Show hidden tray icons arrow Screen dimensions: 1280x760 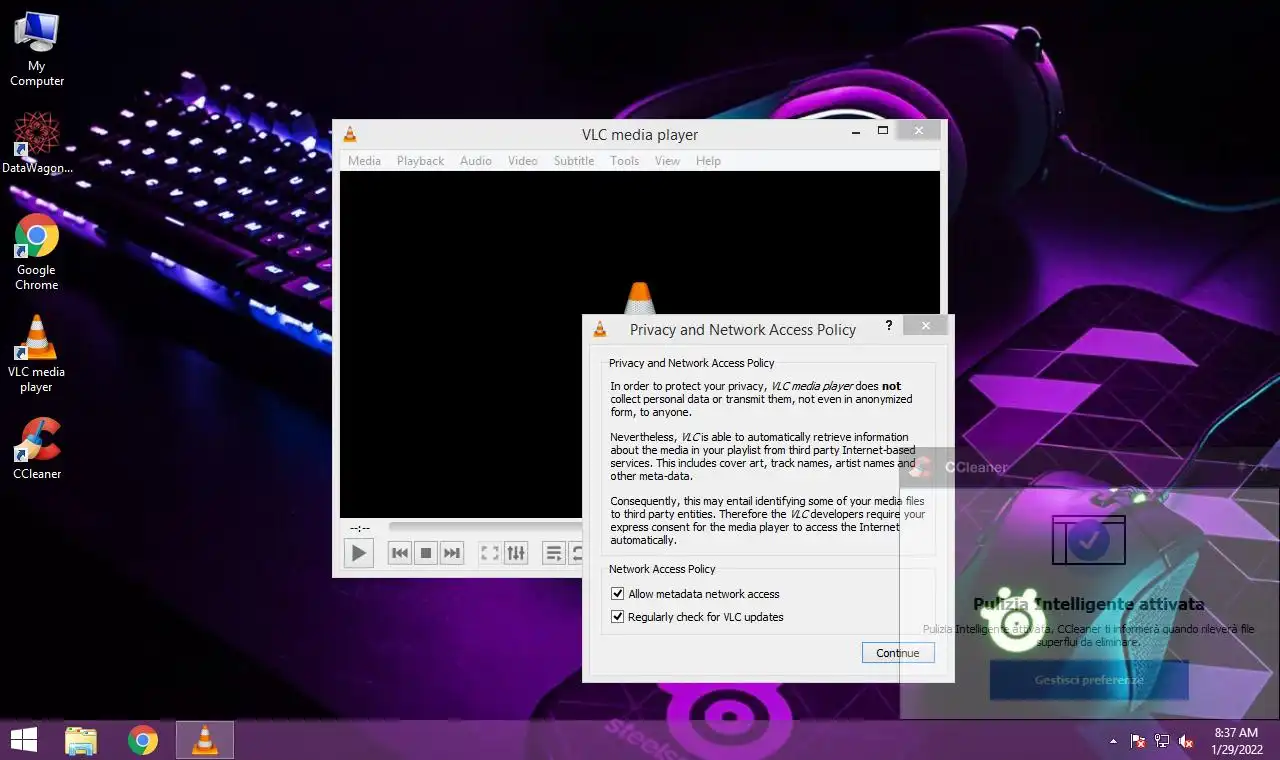click(x=1114, y=741)
